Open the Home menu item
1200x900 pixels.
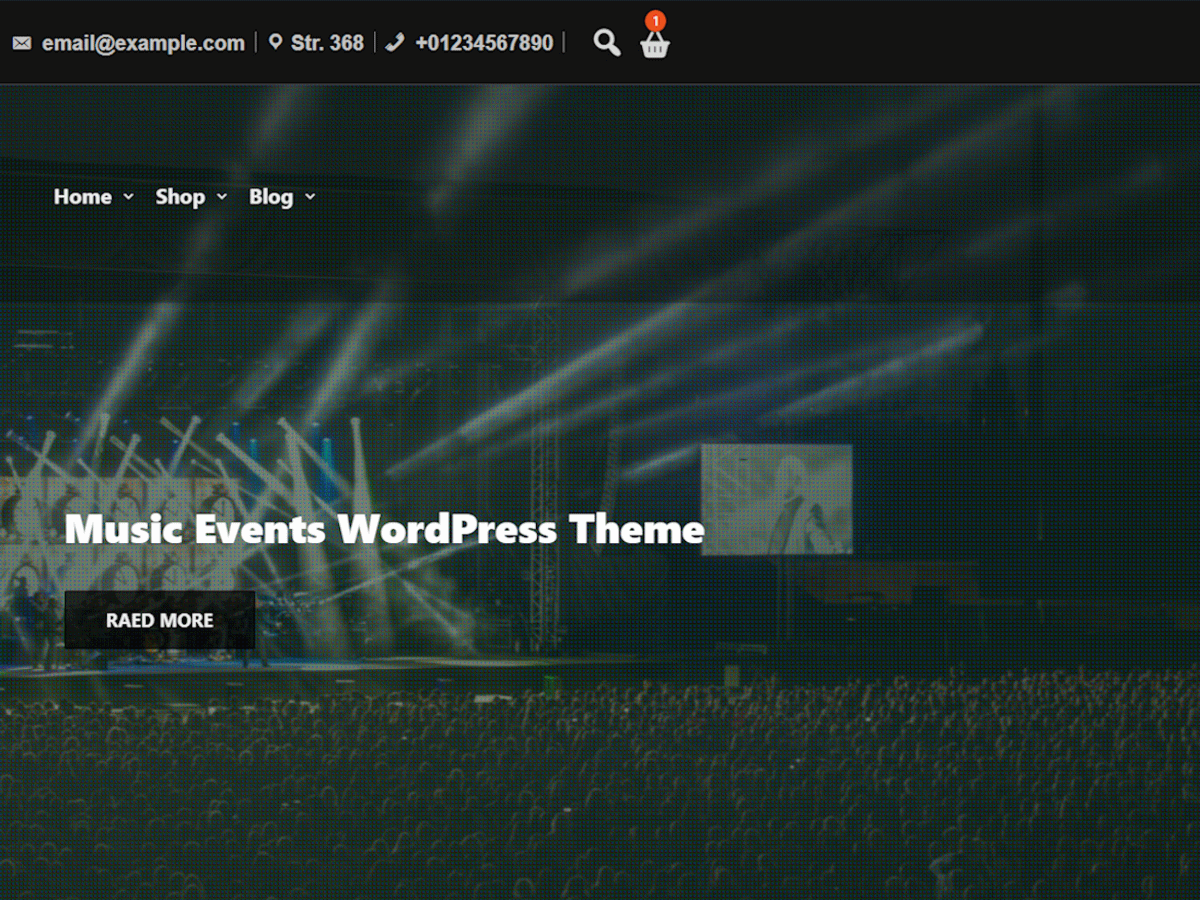coord(82,197)
